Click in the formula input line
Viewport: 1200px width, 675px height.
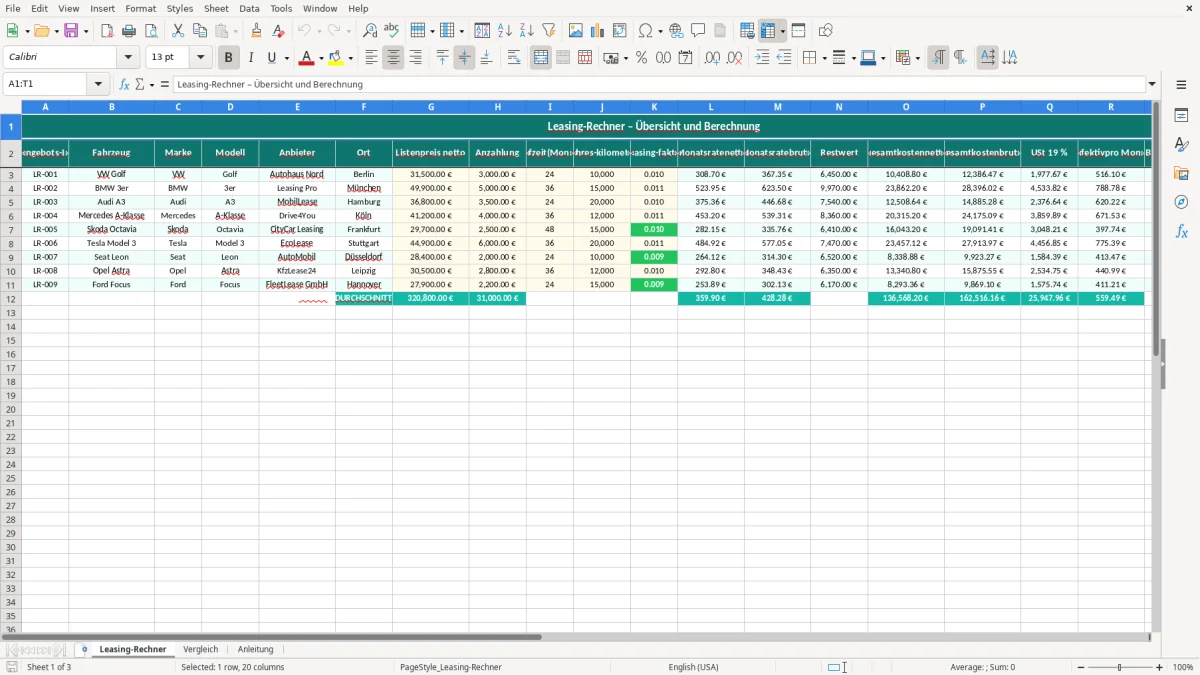[659, 84]
